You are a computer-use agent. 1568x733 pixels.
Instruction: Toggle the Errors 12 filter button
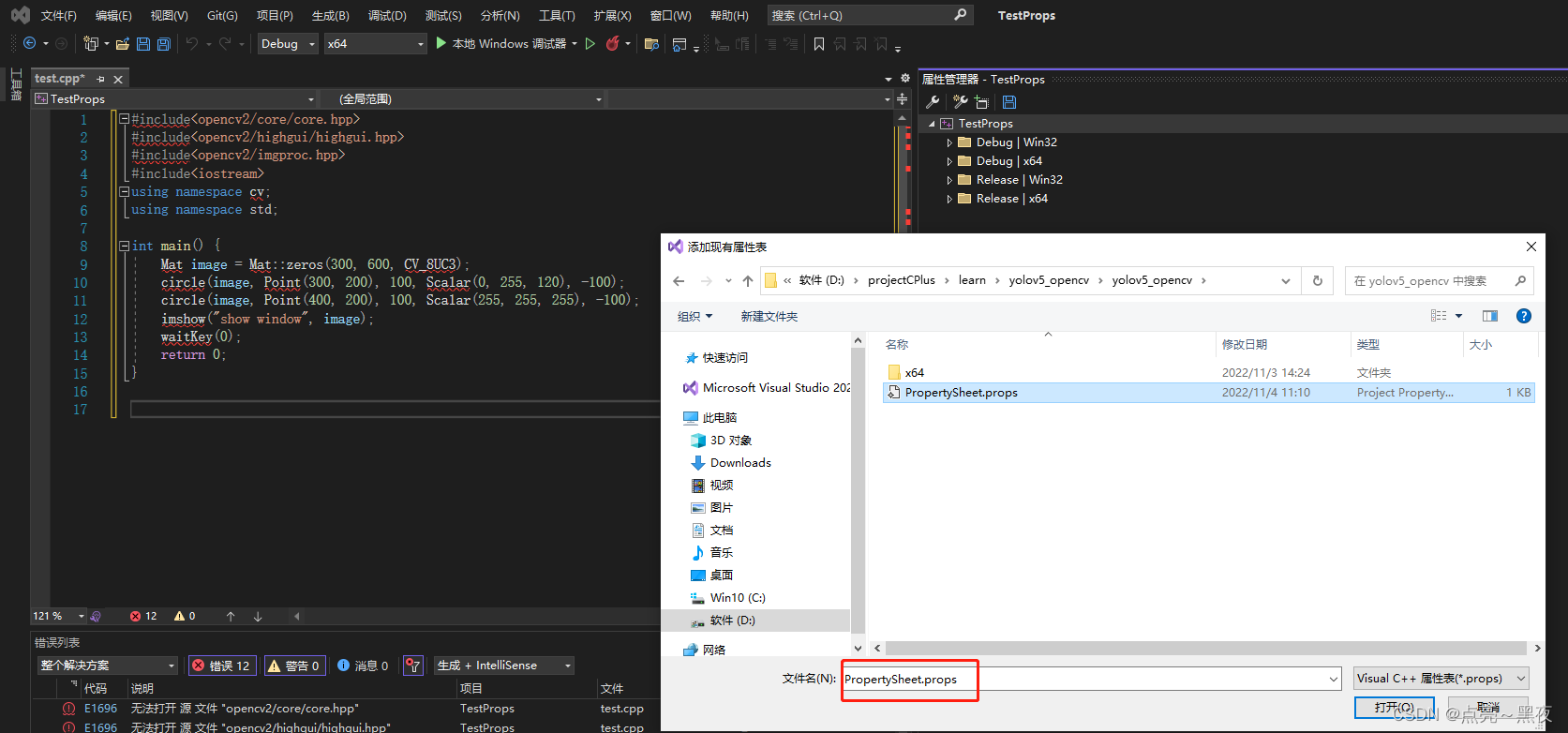(222, 666)
